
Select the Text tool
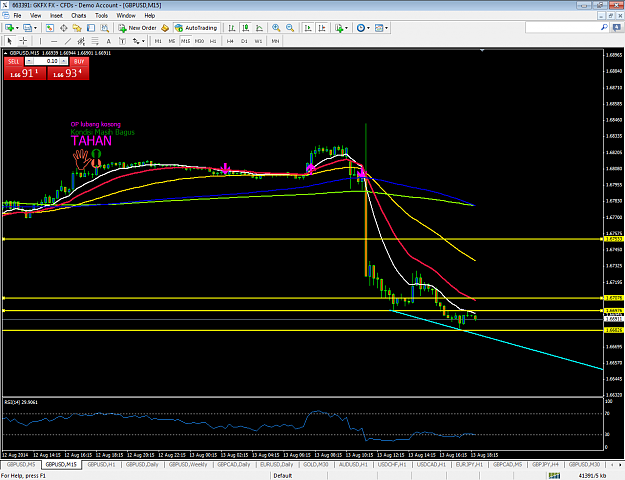pyautogui.click(x=108, y=41)
